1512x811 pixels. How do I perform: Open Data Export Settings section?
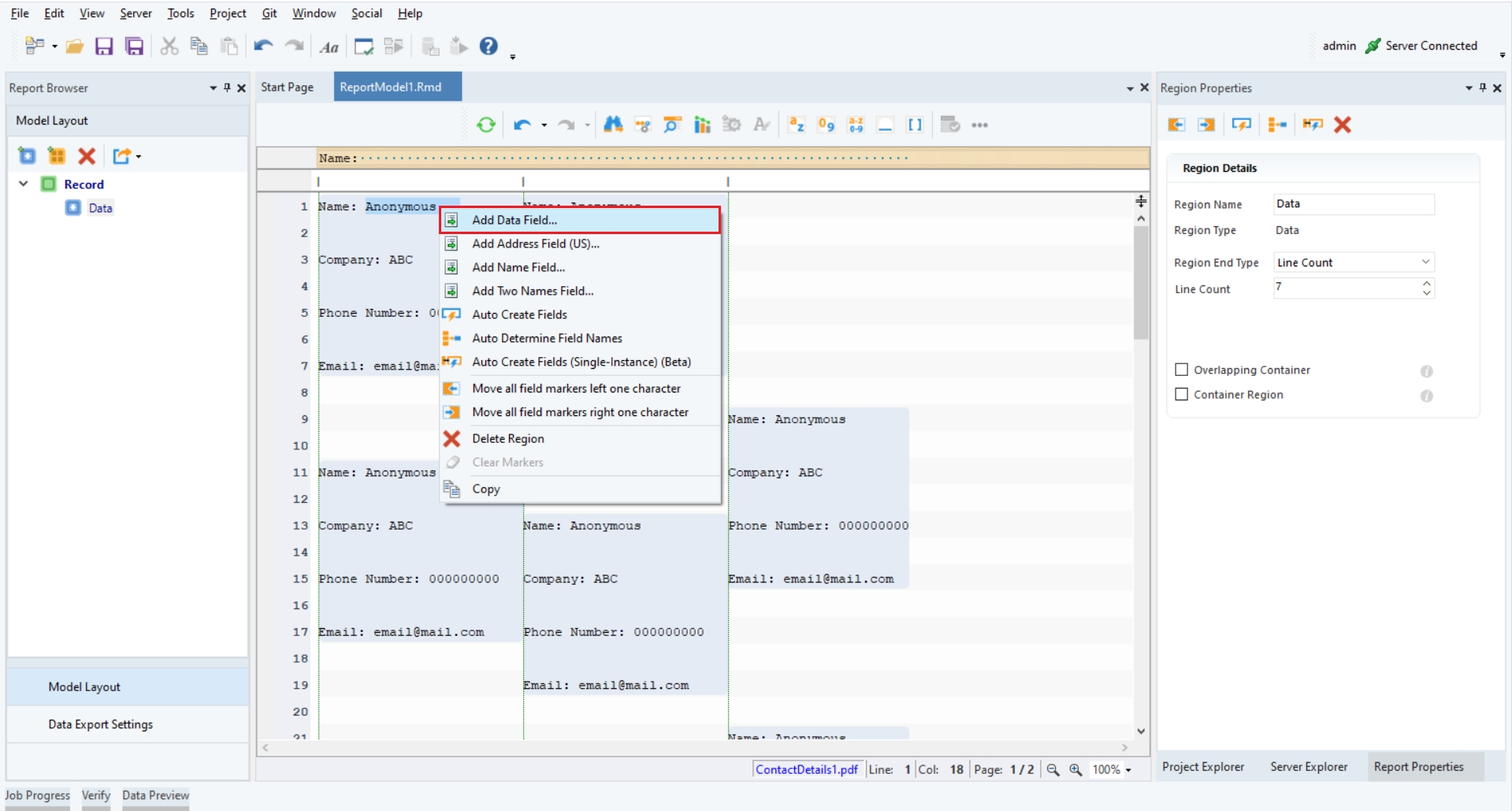pyautogui.click(x=100, y=724)
